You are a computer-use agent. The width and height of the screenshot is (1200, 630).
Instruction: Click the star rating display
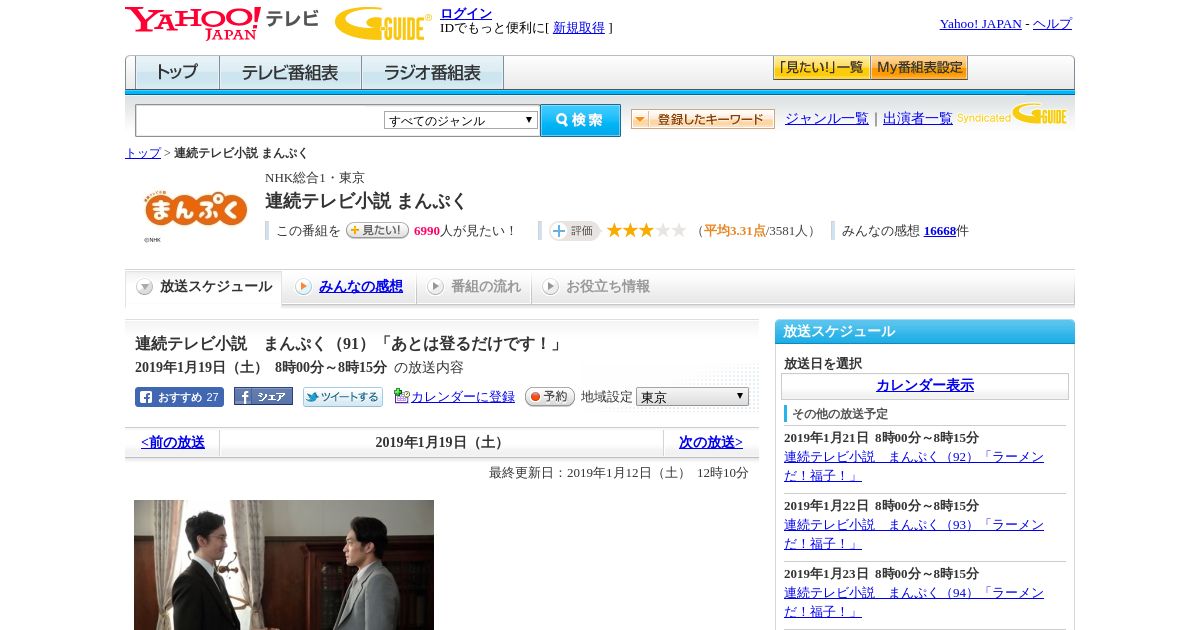(646, 230)
